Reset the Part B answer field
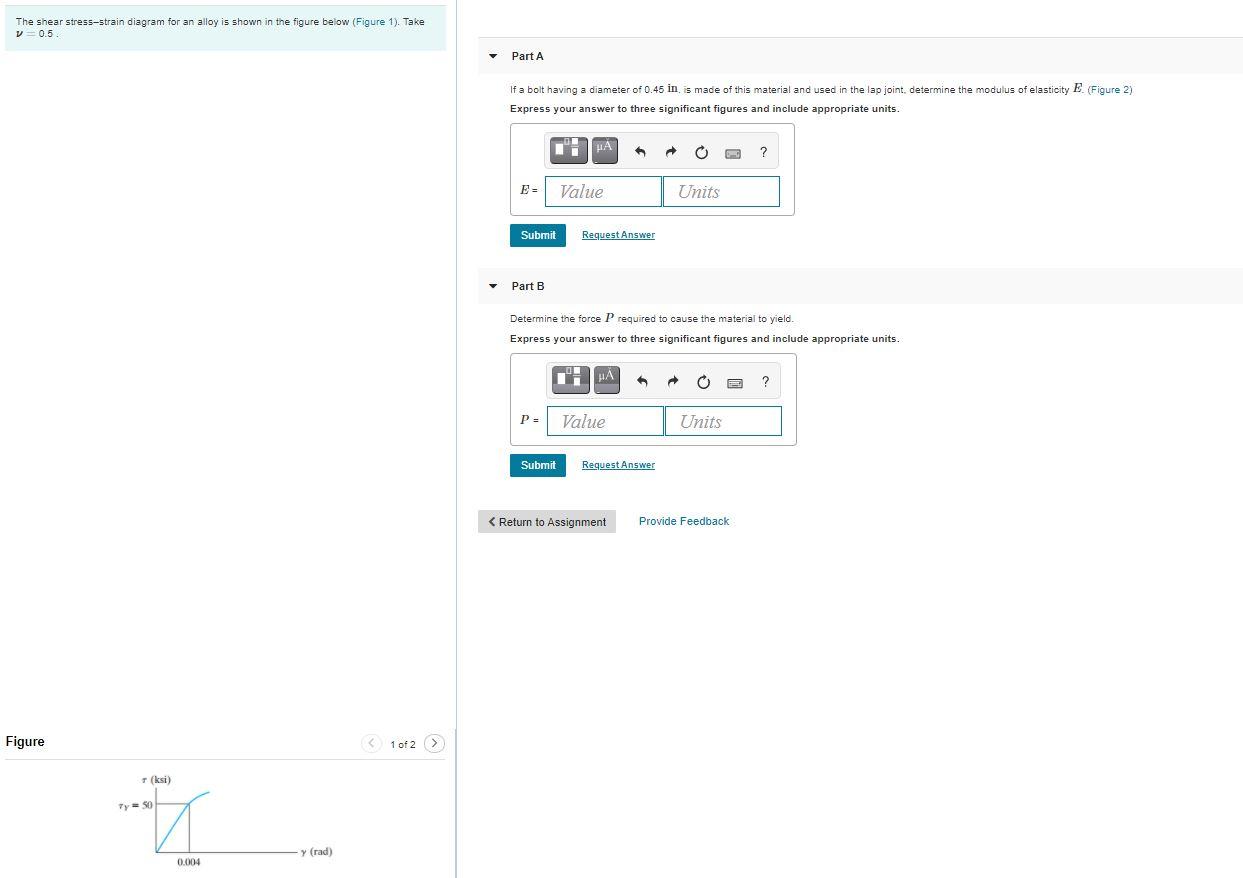 click(x=703, y=382)
